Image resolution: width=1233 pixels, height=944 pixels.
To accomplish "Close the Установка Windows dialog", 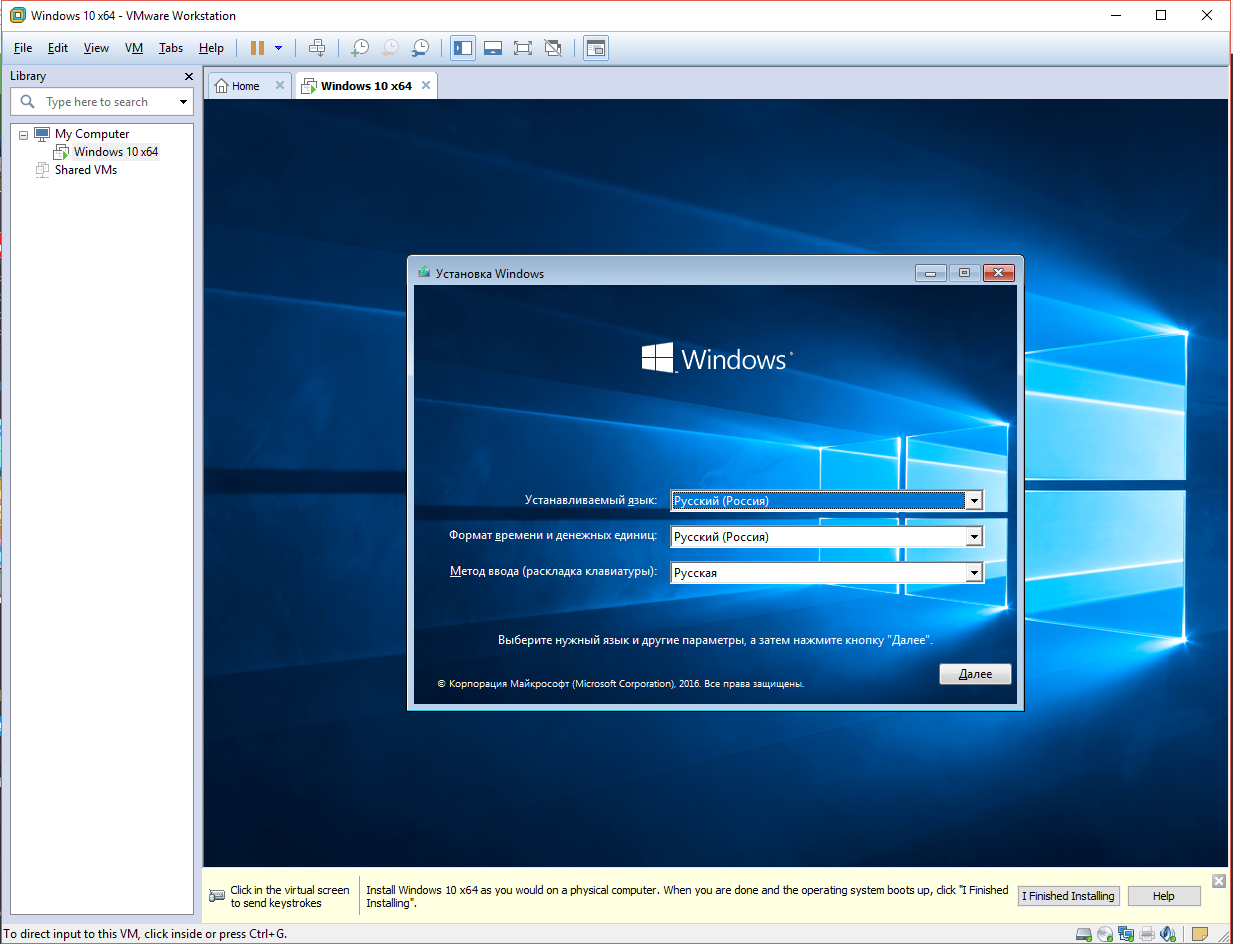I will 999,273.
